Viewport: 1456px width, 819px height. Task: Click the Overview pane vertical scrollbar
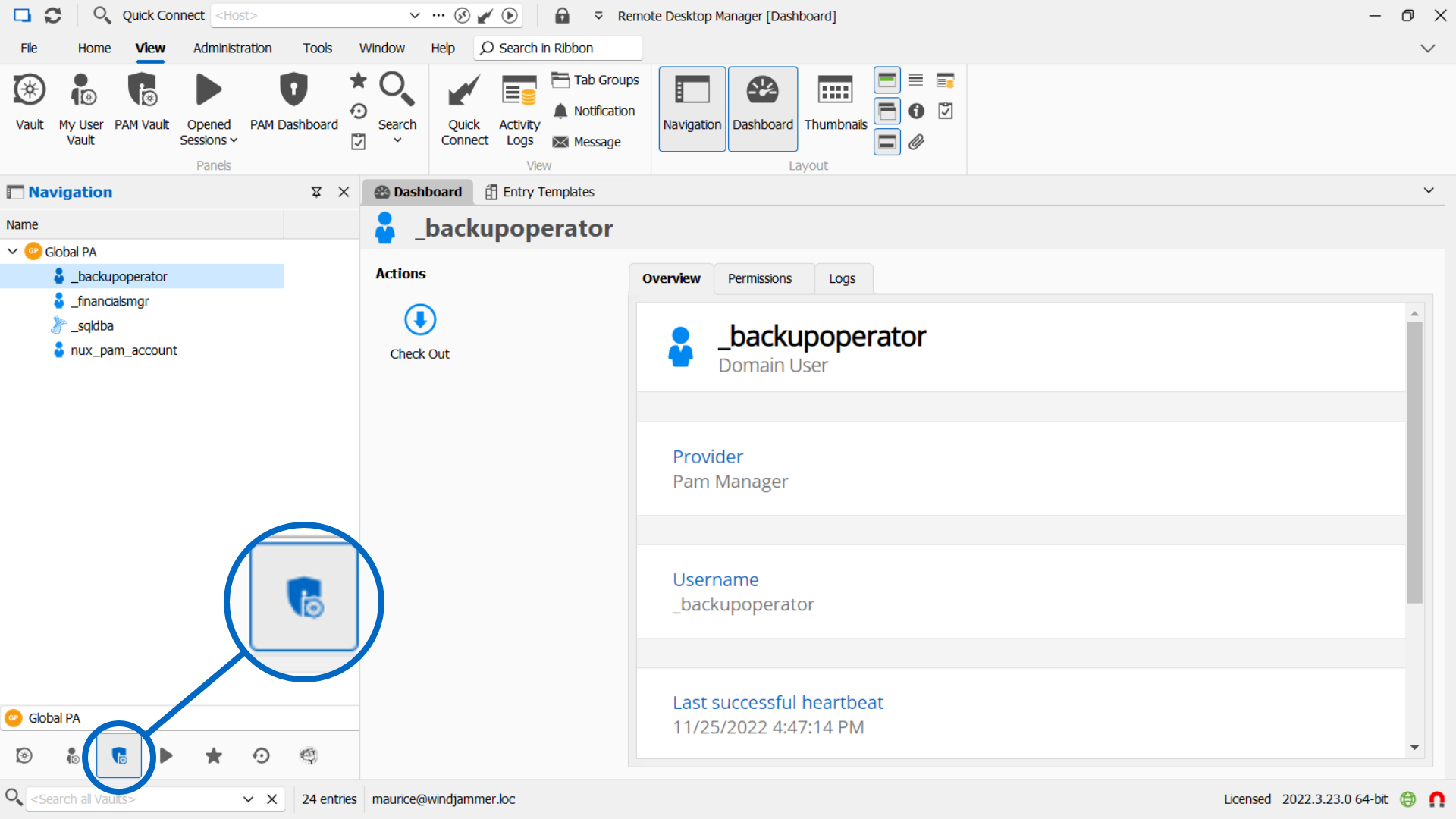[x=1414, y=463]
